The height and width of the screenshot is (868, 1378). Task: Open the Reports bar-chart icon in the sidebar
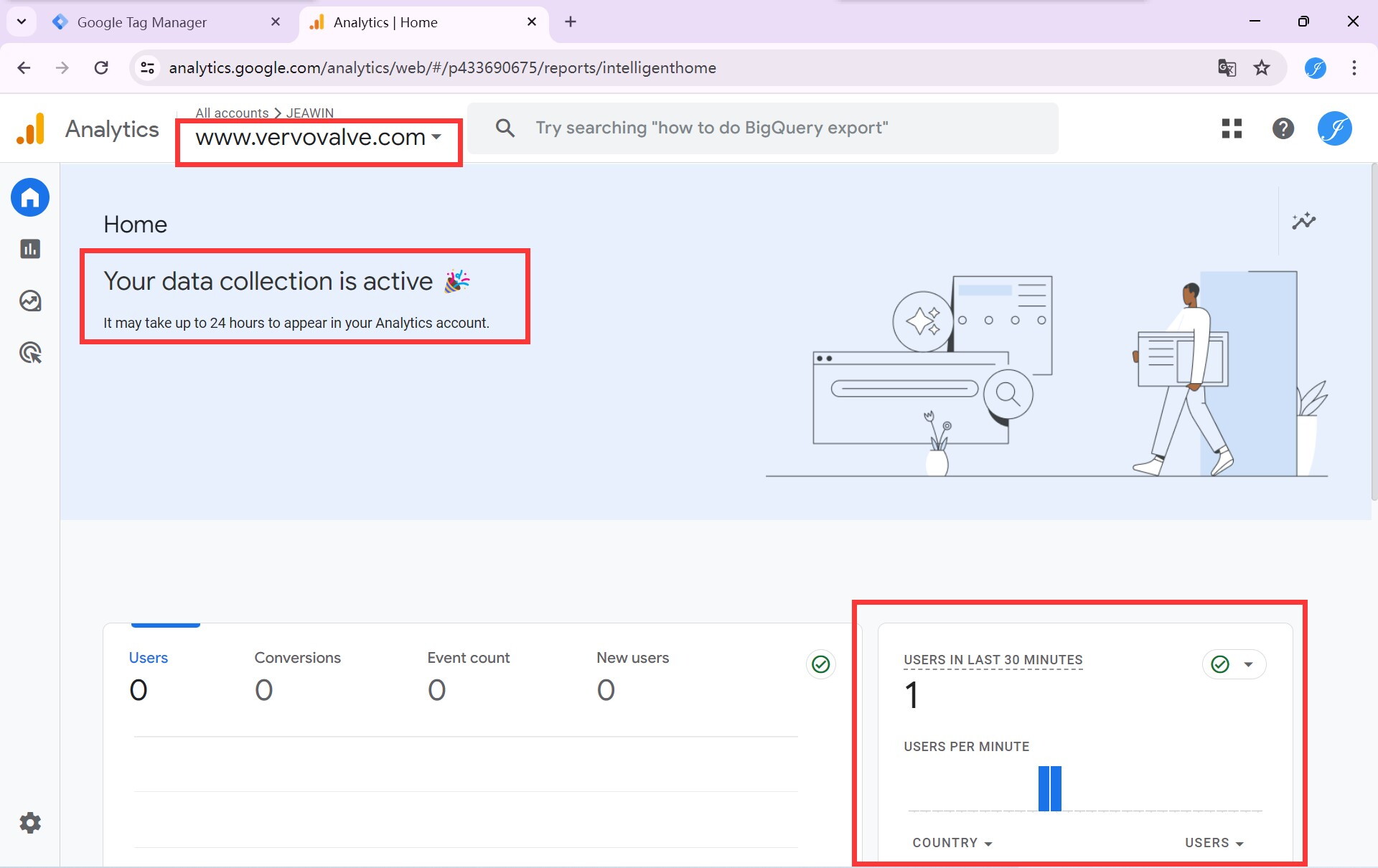click(30, 249)
